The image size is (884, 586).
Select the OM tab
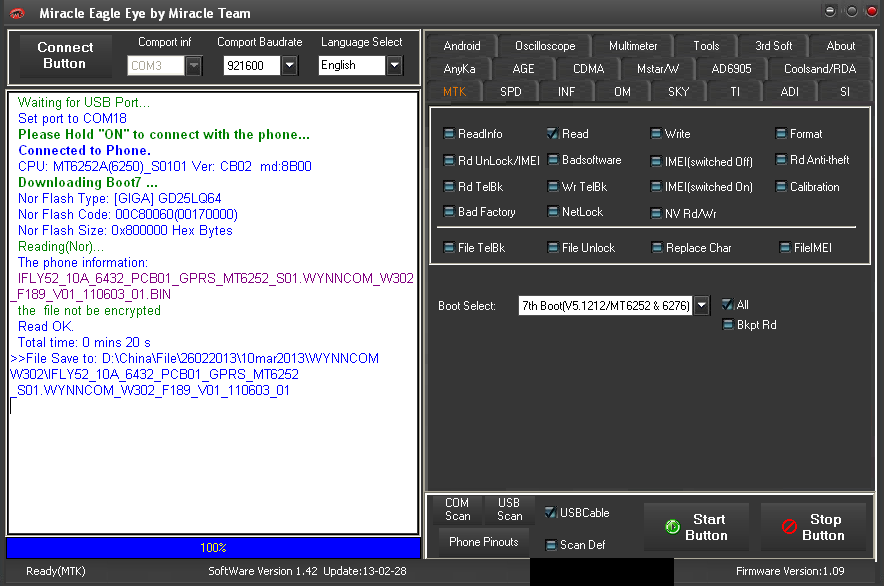coord(622,91)
